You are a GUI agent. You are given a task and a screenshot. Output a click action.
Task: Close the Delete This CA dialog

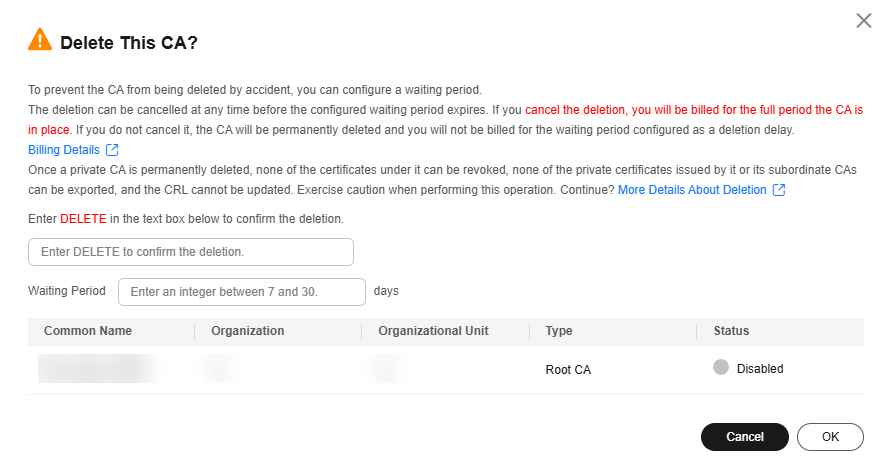pyautogui.click(x=864, y=20)
